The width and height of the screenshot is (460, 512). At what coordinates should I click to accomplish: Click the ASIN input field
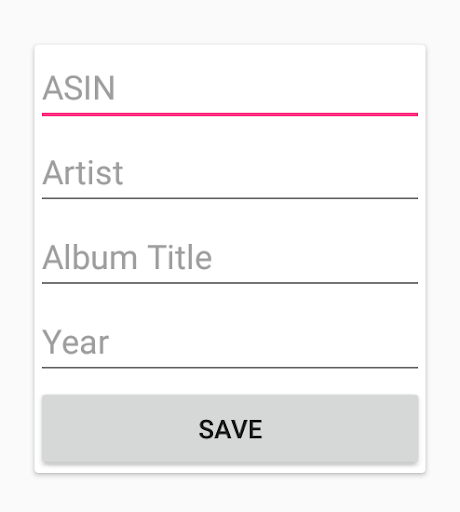(x=230, y=88)
